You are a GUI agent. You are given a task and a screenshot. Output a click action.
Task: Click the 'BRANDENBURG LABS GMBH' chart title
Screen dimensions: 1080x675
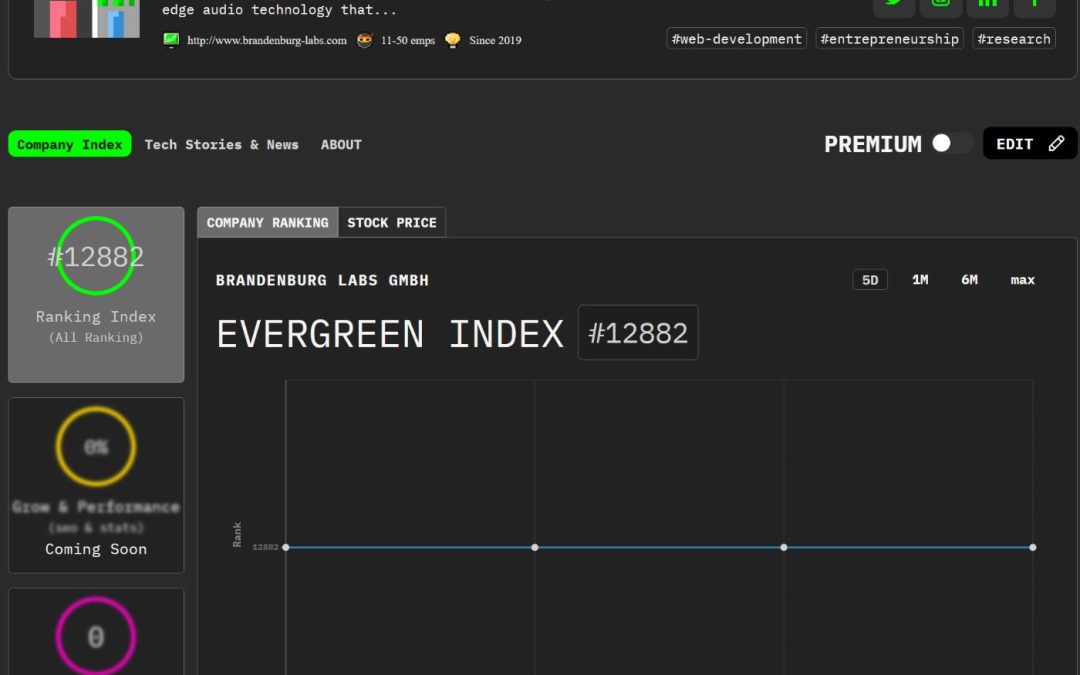point(322,280)
